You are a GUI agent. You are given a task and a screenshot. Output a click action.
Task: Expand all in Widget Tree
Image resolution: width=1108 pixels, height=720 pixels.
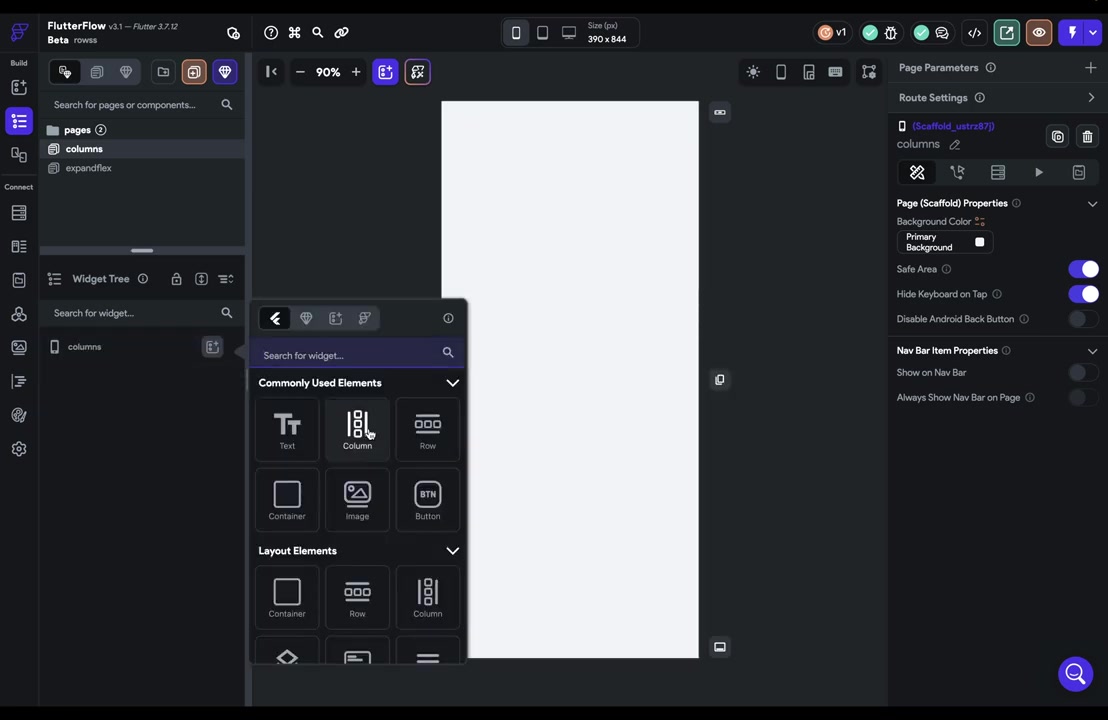tap(201, 279)
